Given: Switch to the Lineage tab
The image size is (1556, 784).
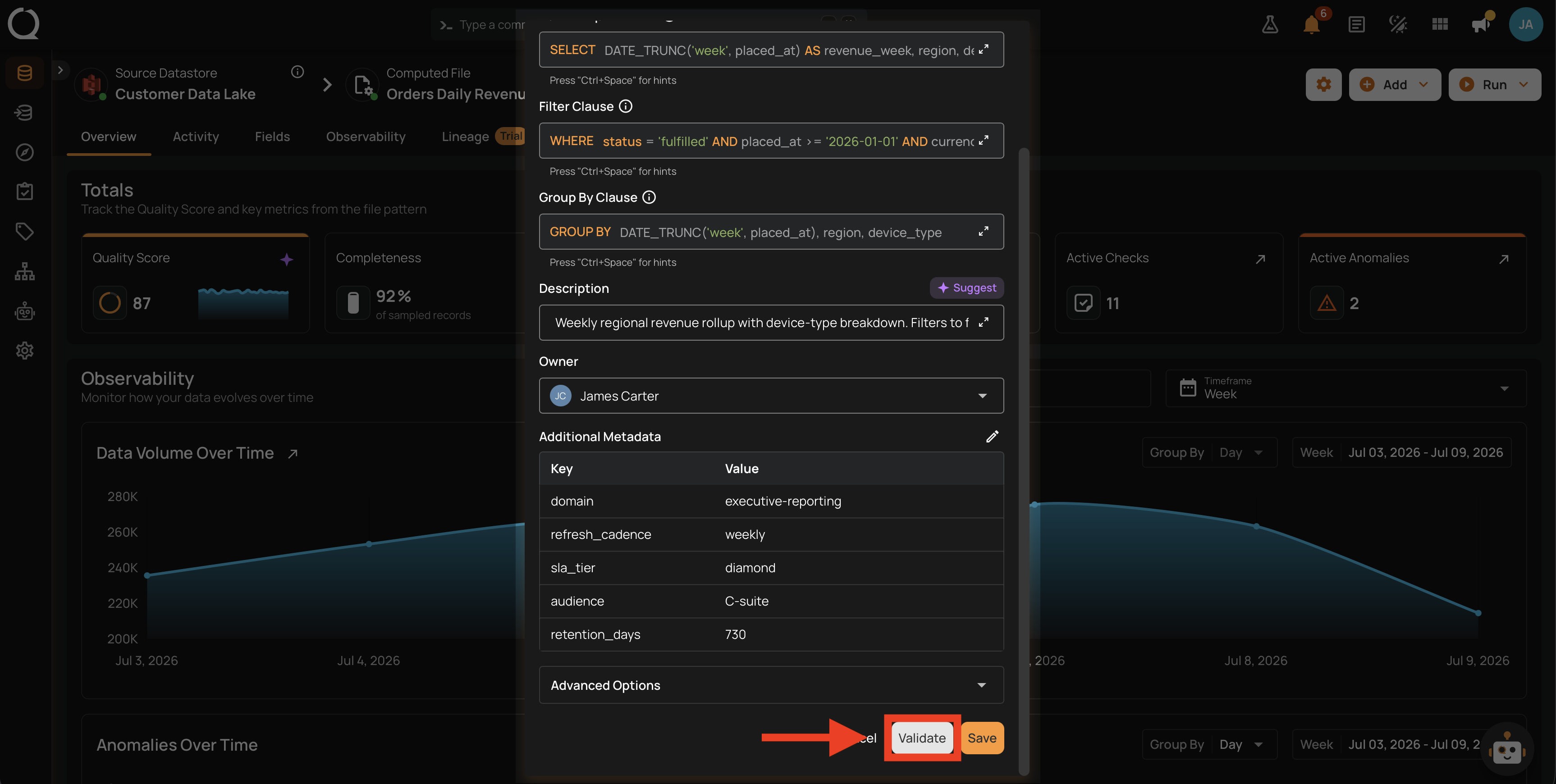Looking at the screenshot, I should [465, 137].
